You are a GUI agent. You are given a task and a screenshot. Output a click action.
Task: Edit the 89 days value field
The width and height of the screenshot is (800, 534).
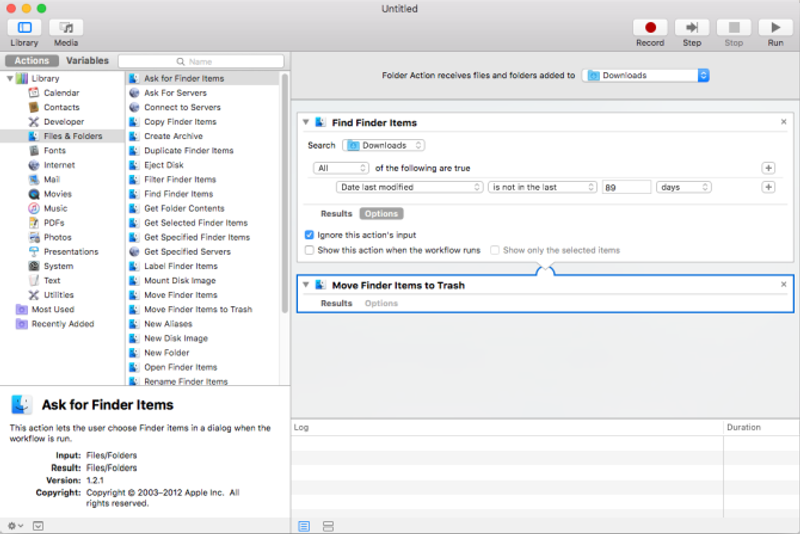(x=626, y=187)
